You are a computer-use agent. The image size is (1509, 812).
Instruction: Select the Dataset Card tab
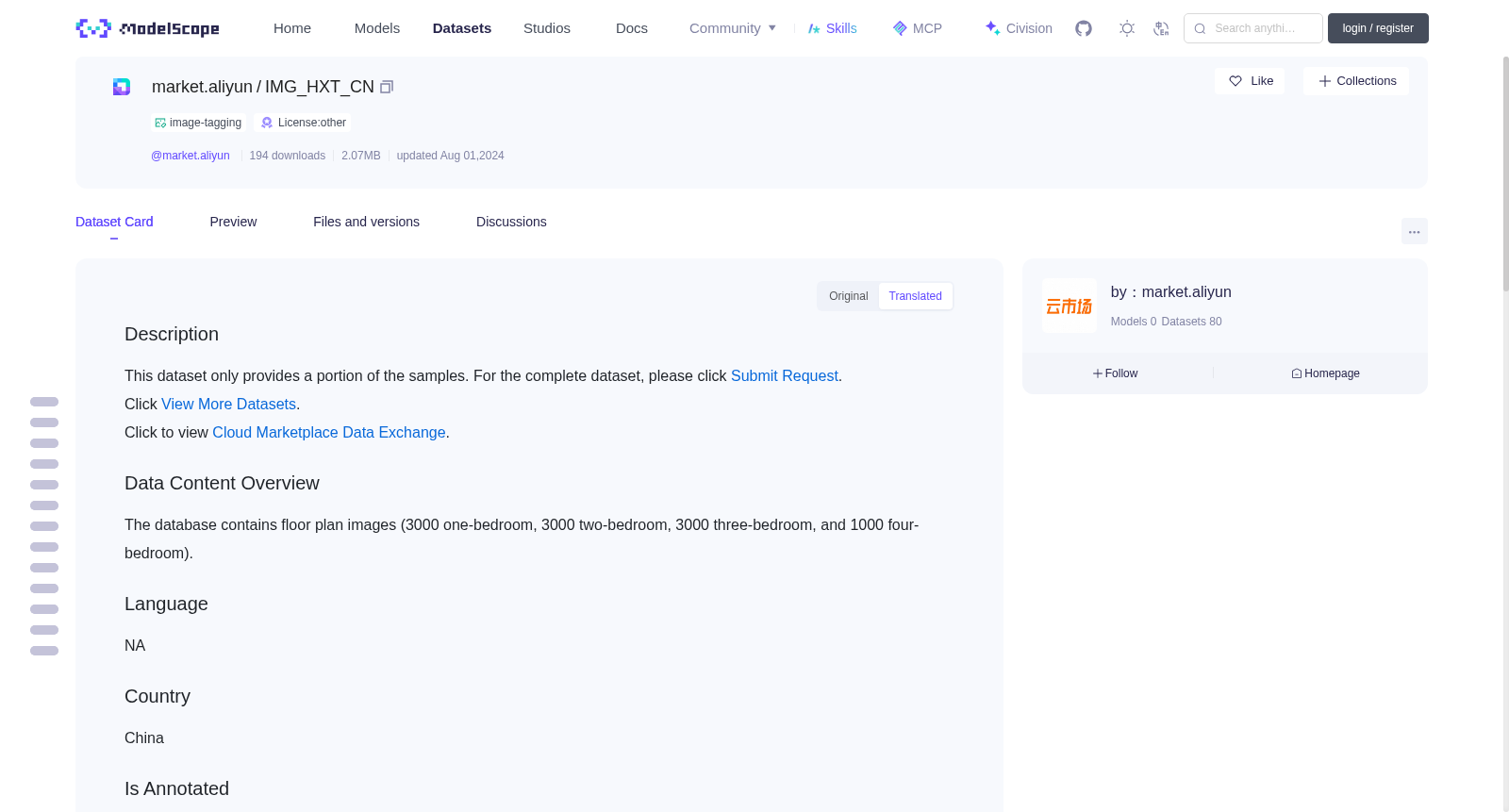click(x=114, y=222)
